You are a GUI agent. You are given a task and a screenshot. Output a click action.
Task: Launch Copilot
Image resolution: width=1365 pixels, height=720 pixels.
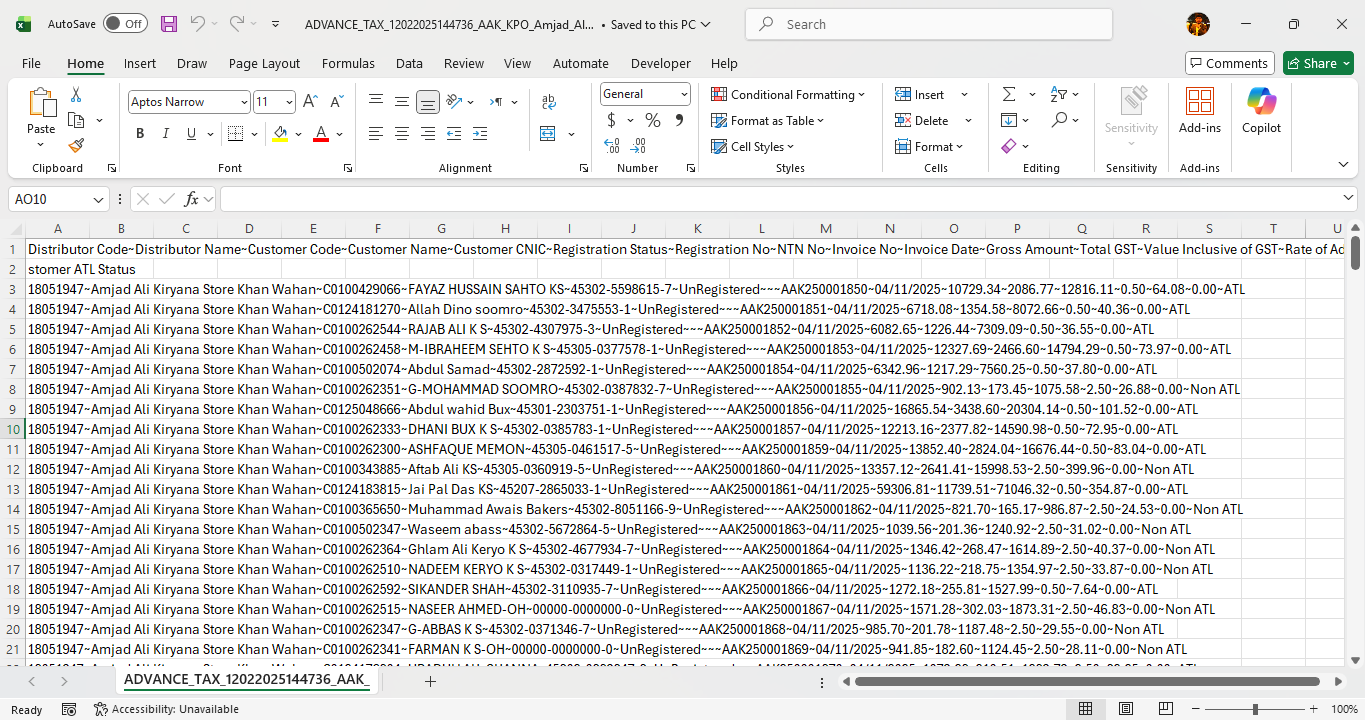pos(1260,112)
